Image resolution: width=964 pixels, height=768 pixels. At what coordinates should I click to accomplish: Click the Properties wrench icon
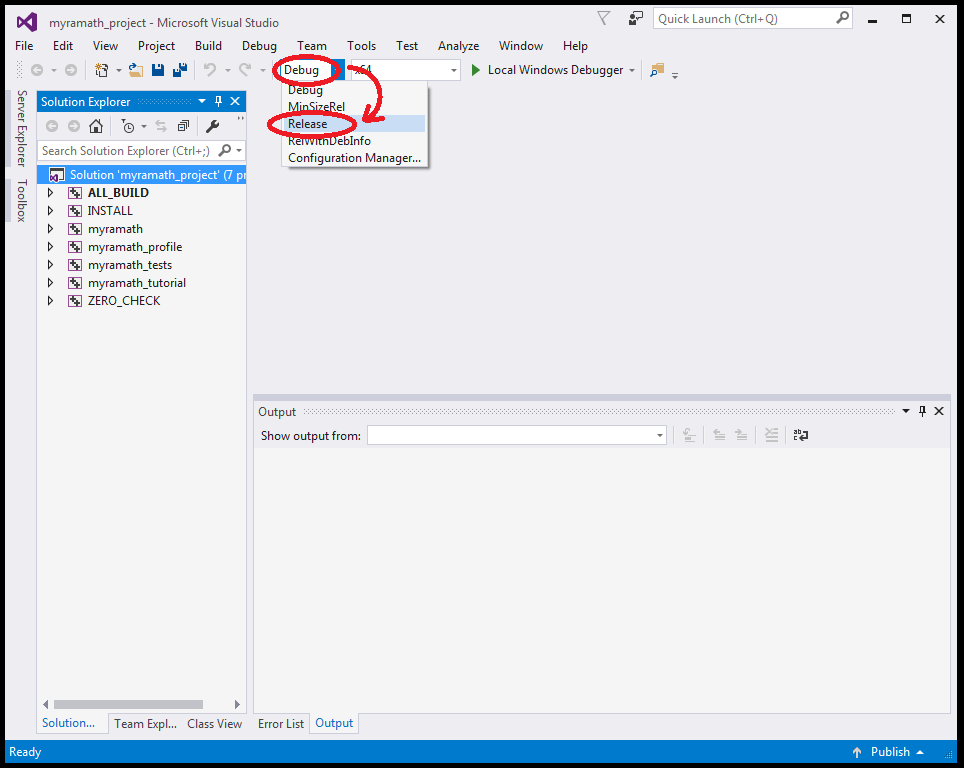[213, 127]
